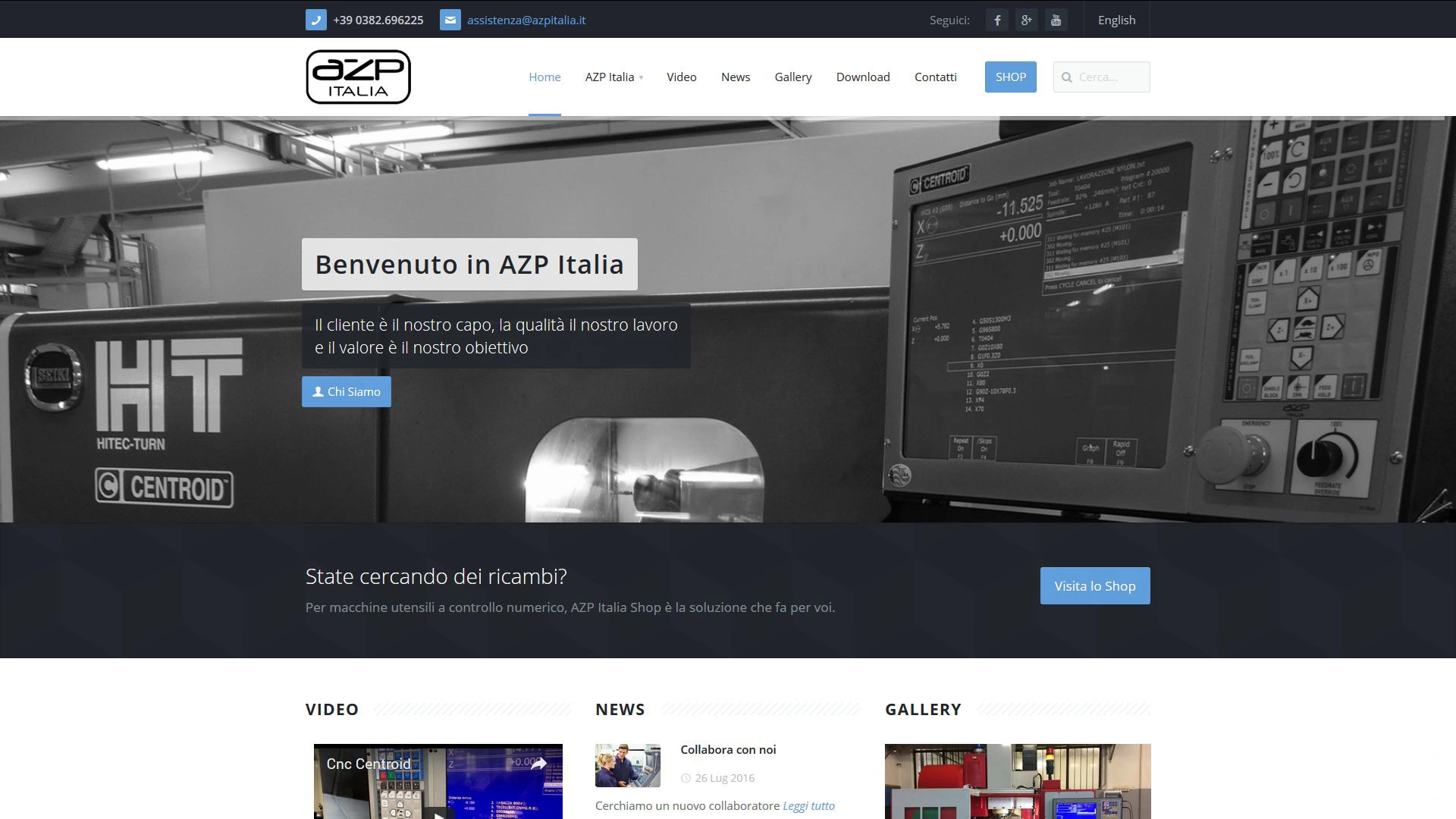Open the Facebook social icon
1456x819 pixels.
pyautogui.click(x=997, y=20)
